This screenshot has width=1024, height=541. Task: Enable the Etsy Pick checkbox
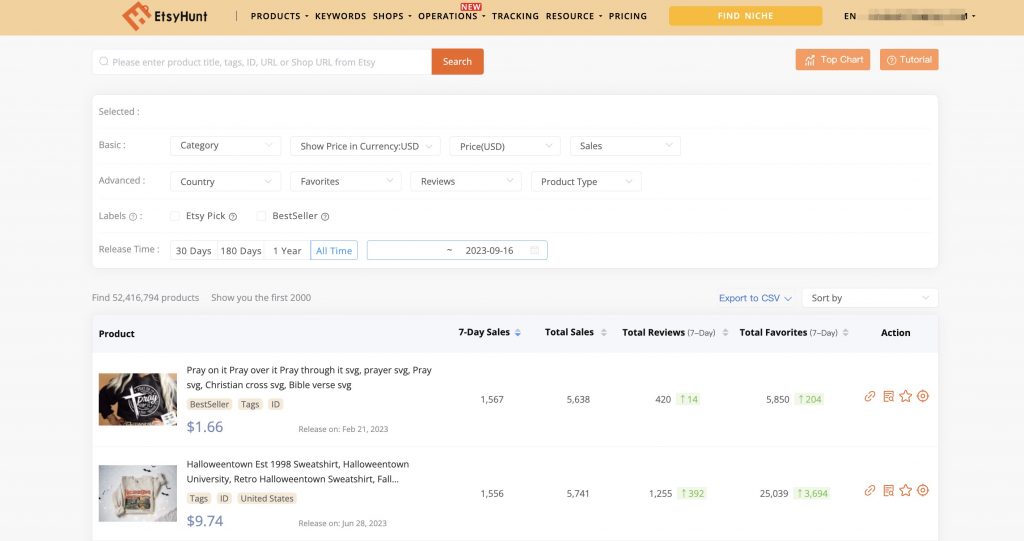tap(174, 216)
